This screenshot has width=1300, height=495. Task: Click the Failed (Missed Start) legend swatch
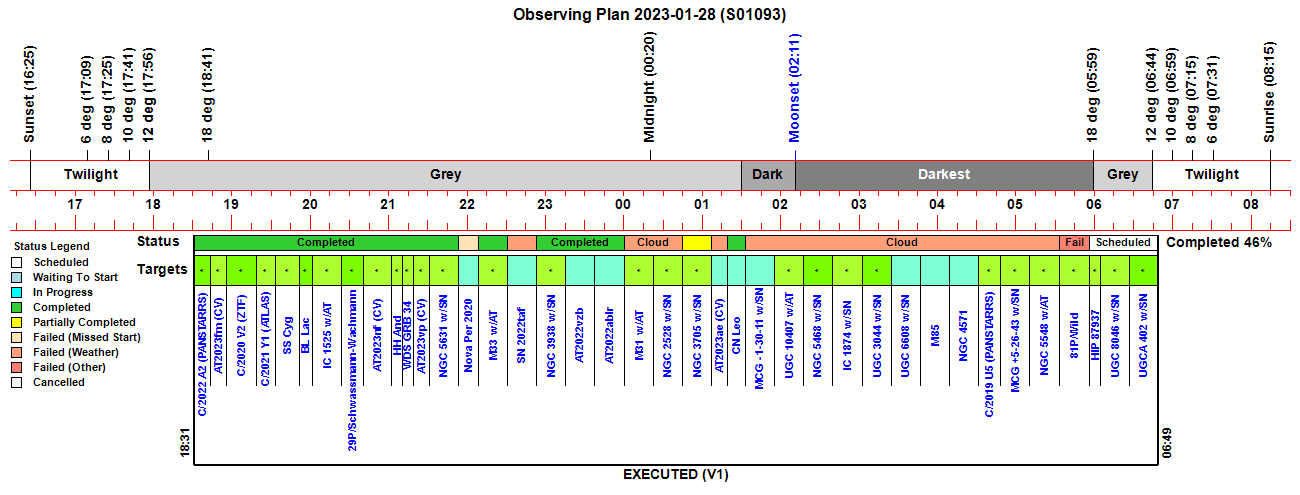[x=18, y=337]
